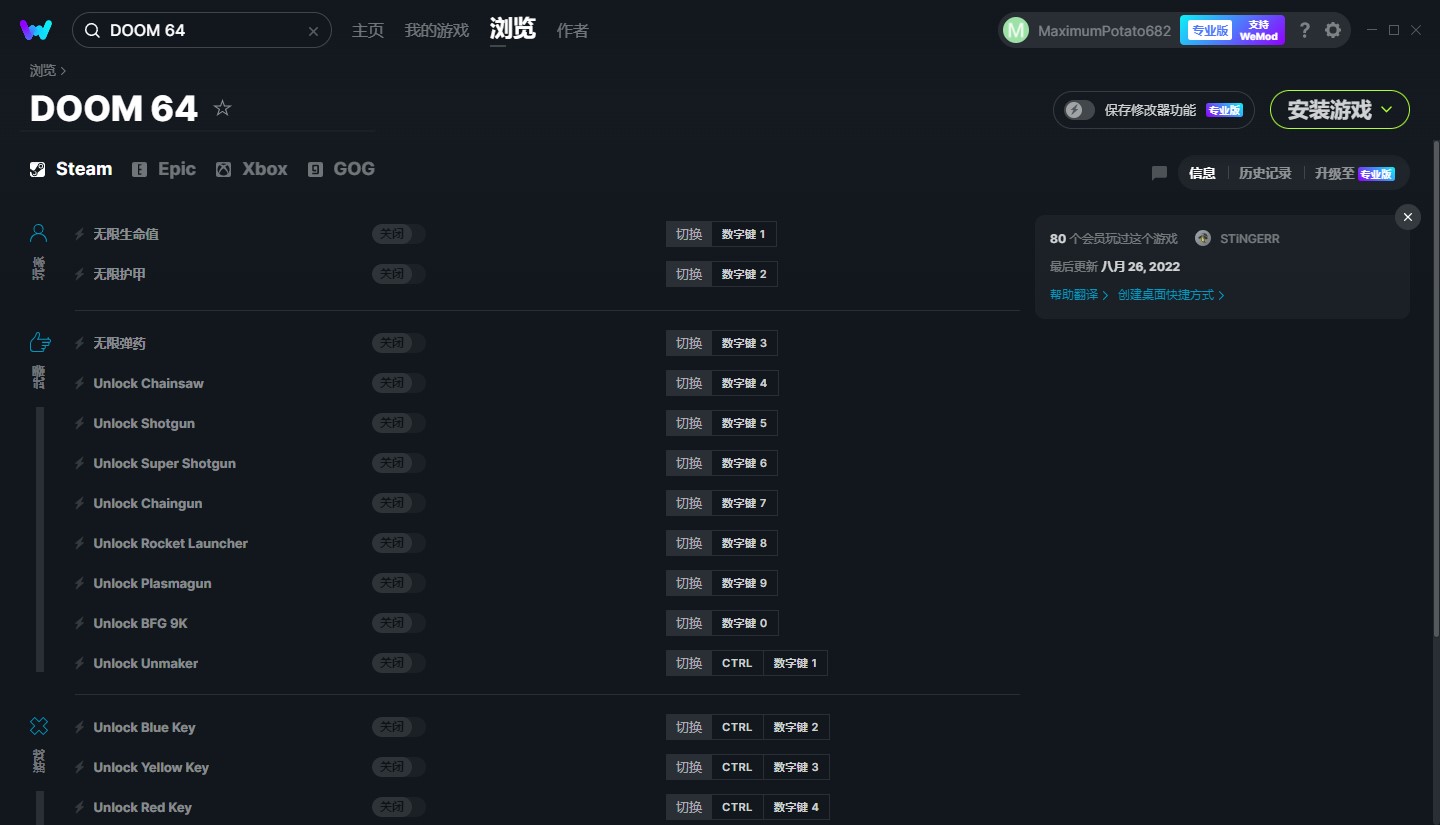
Task: Click 数字键 4 hotkey for Unlock Chainsaw
Action: (x=744, y=383)
